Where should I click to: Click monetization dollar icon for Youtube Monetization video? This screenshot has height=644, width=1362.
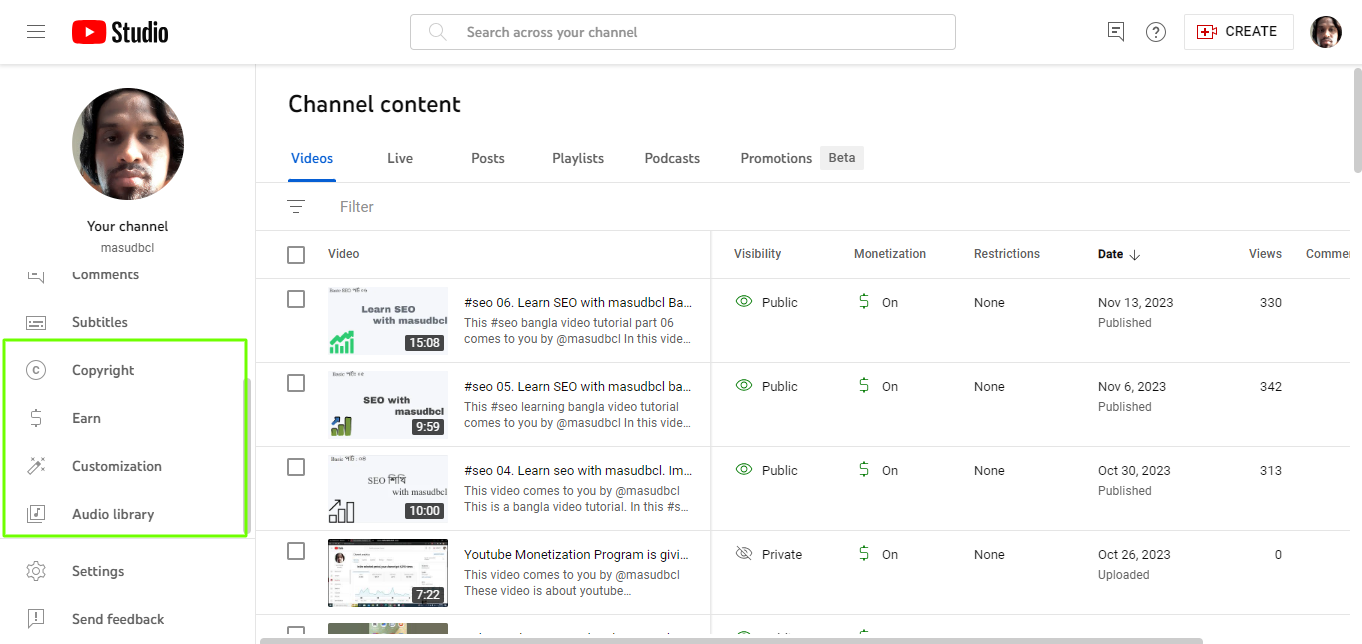point(864,553)
